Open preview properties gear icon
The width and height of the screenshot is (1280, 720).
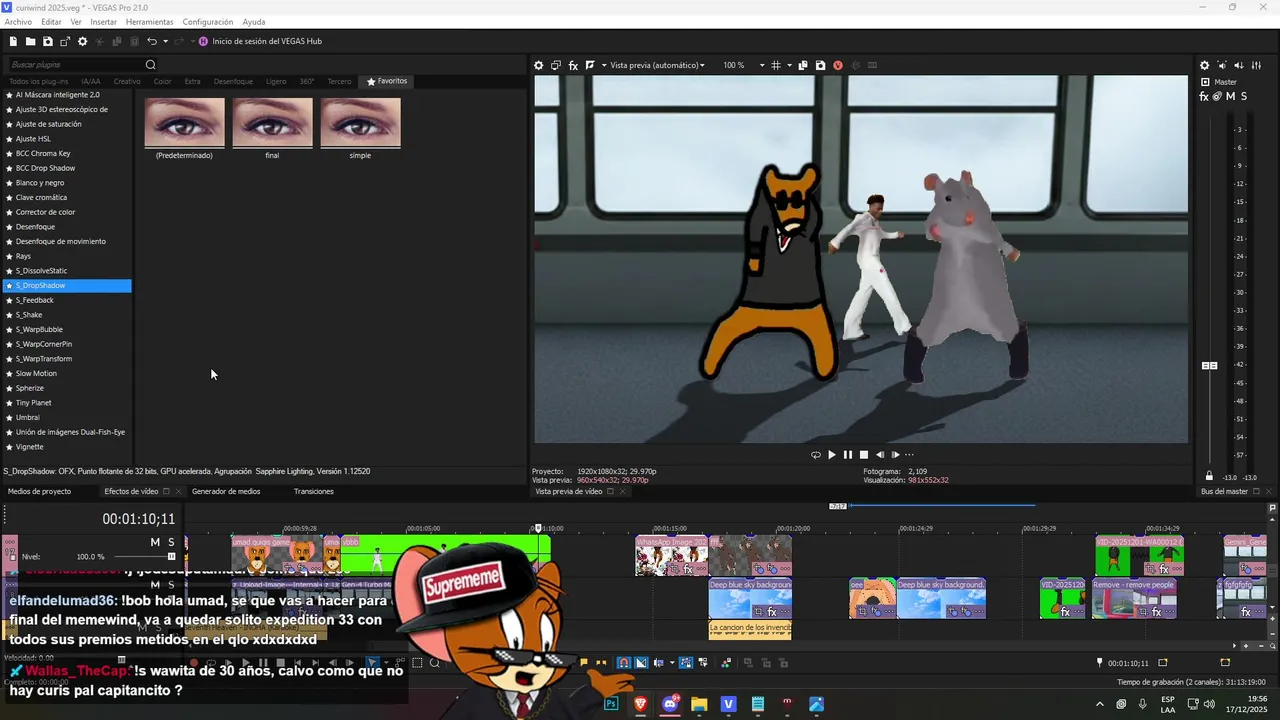539,65
